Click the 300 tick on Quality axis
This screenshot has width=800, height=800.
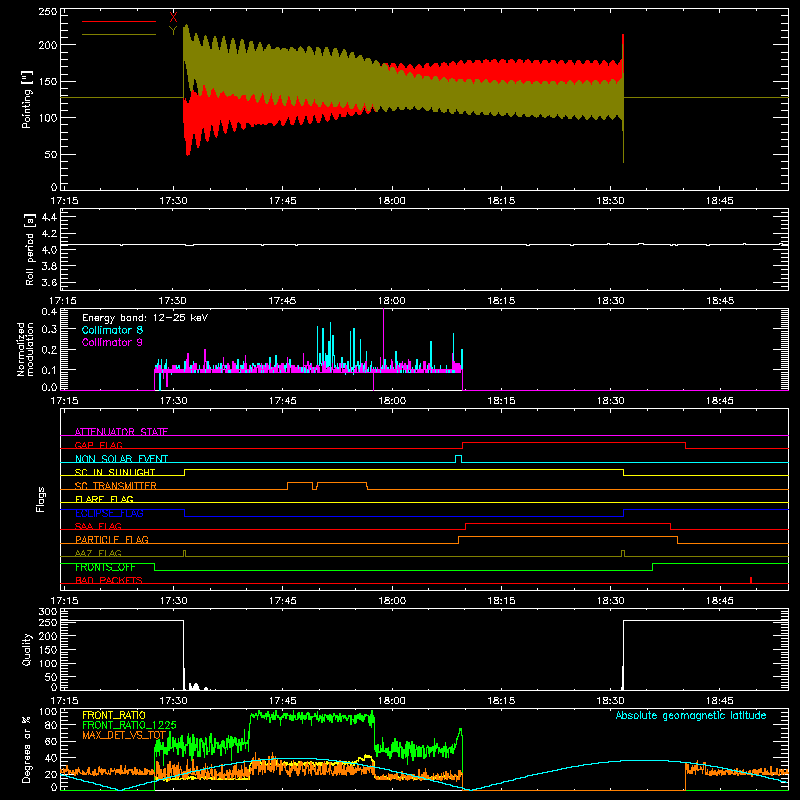(48, 612)
